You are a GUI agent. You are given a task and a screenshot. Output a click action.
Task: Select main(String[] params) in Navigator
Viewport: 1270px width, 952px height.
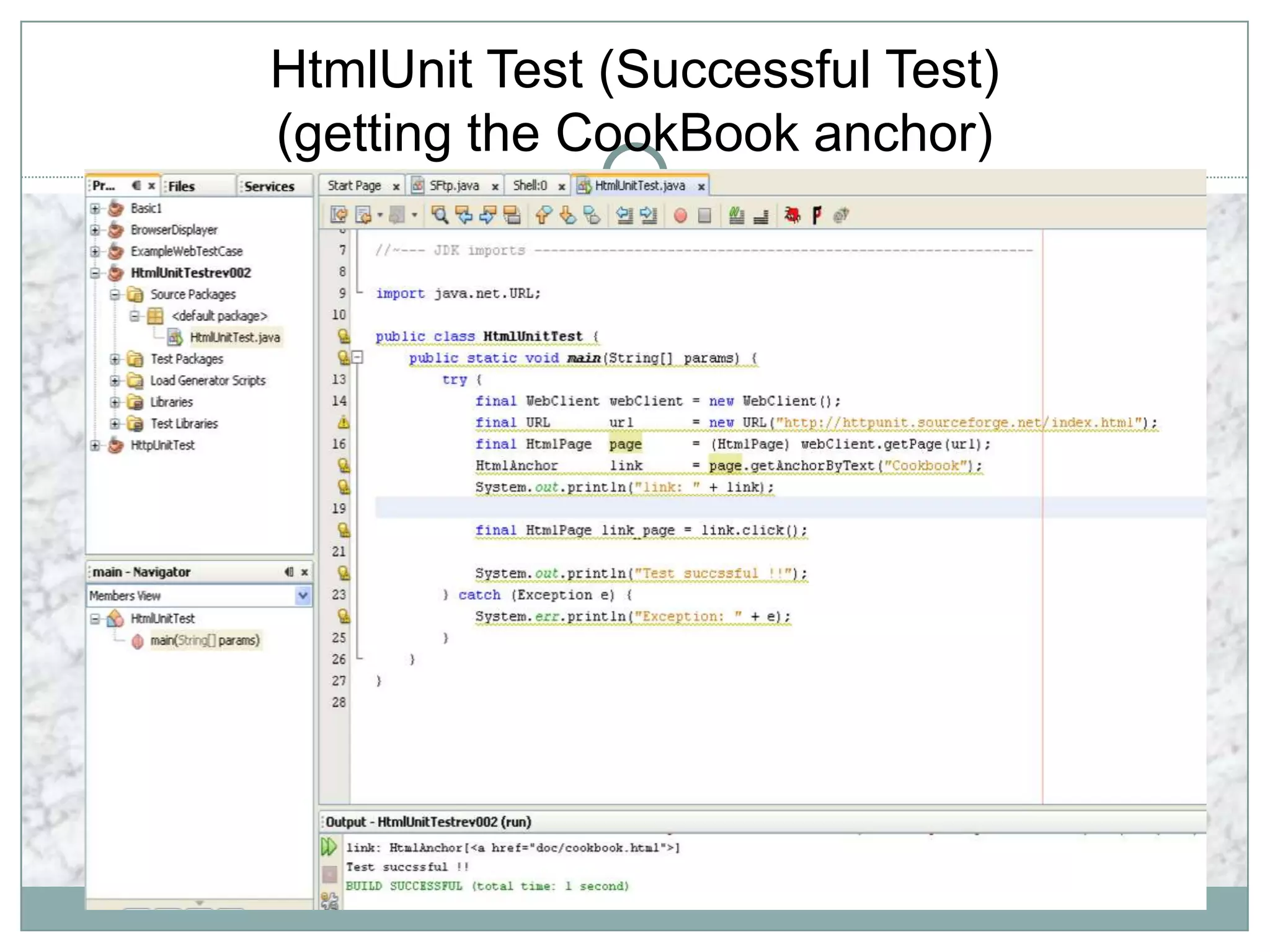tap(205, 640)
